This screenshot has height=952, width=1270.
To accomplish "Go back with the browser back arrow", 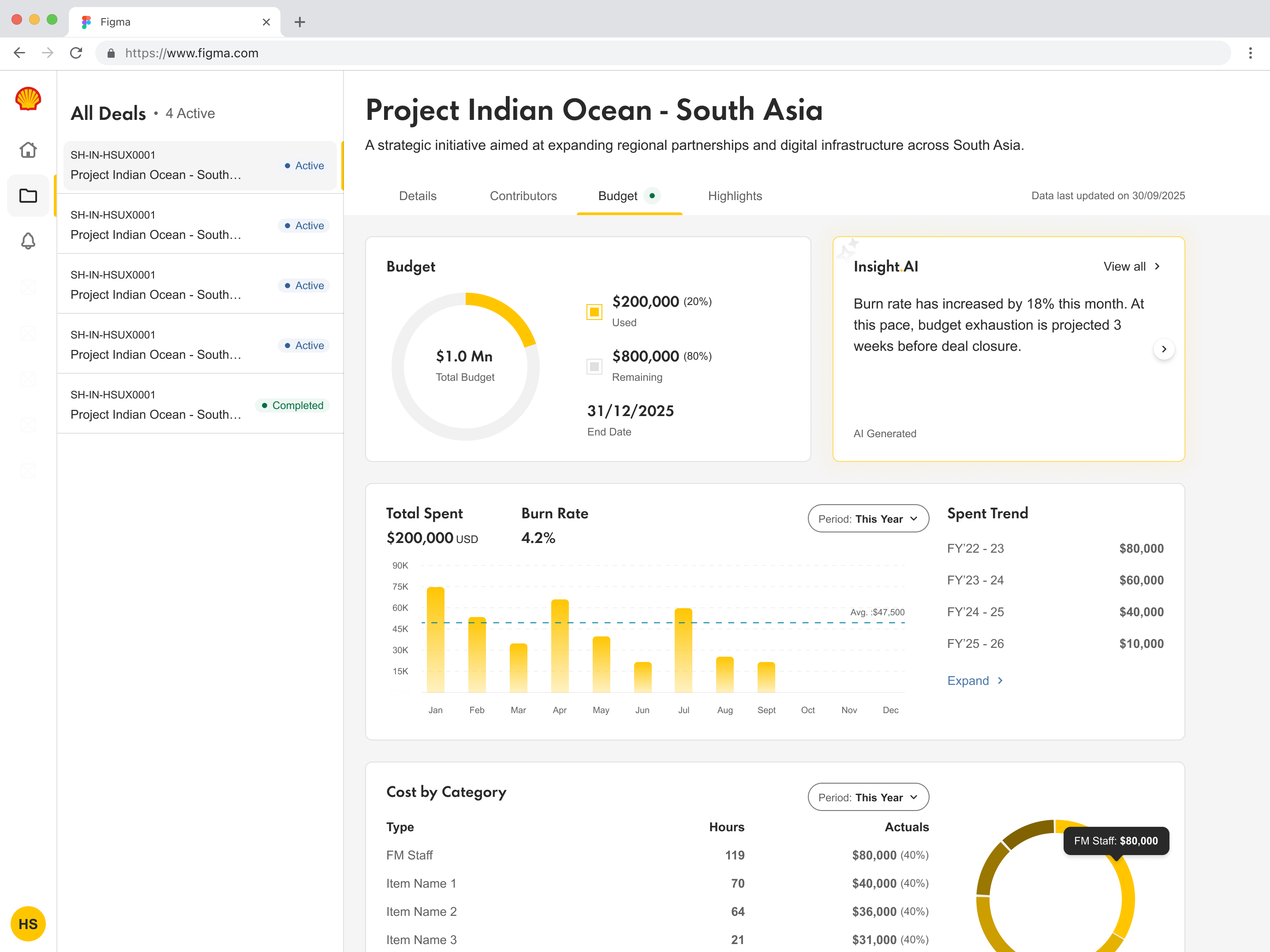I will tap(19, 53).
